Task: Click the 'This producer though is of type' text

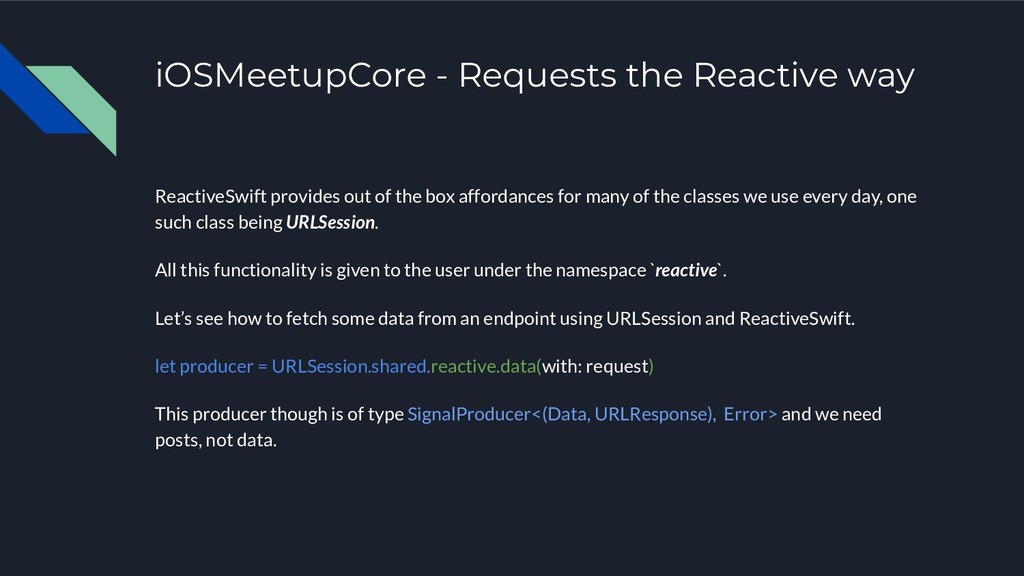Action: click(280, 415)
